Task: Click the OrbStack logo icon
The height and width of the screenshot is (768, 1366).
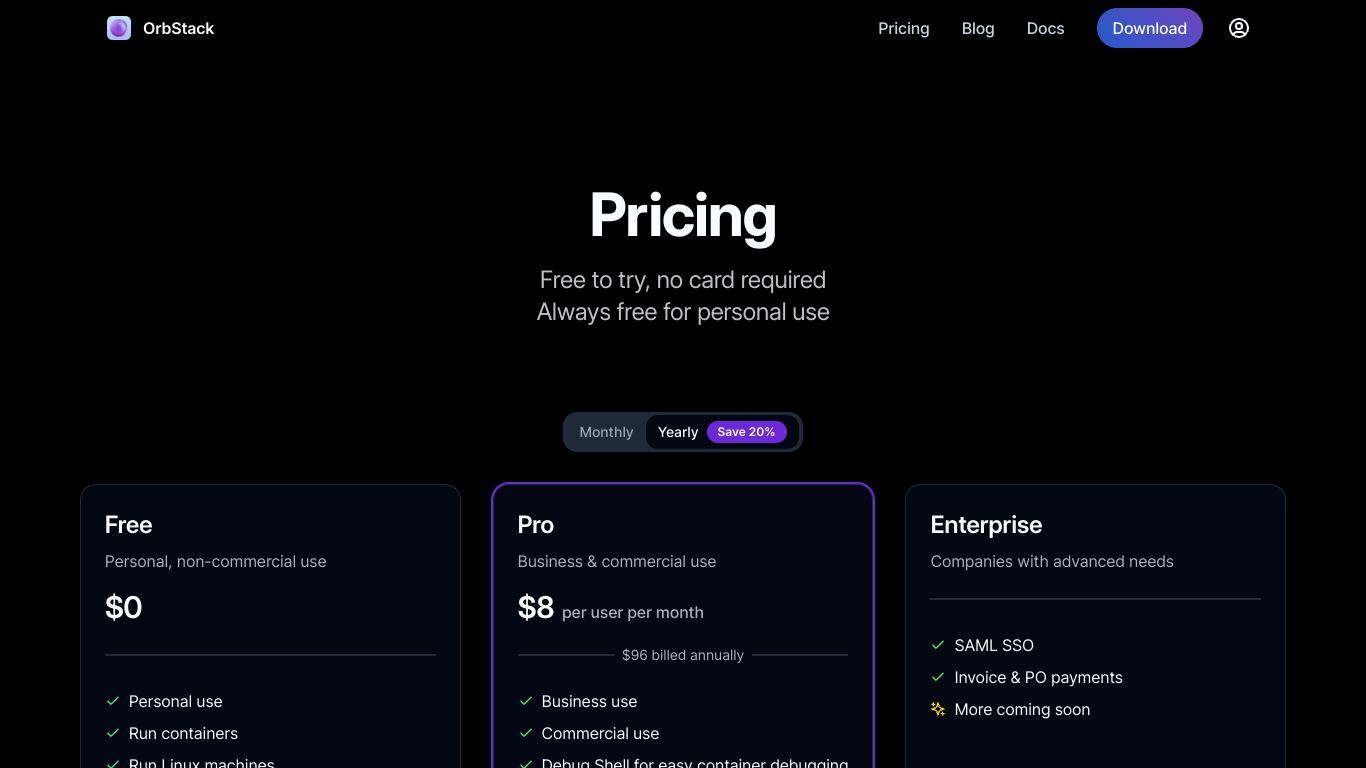Action: [119, 28]
